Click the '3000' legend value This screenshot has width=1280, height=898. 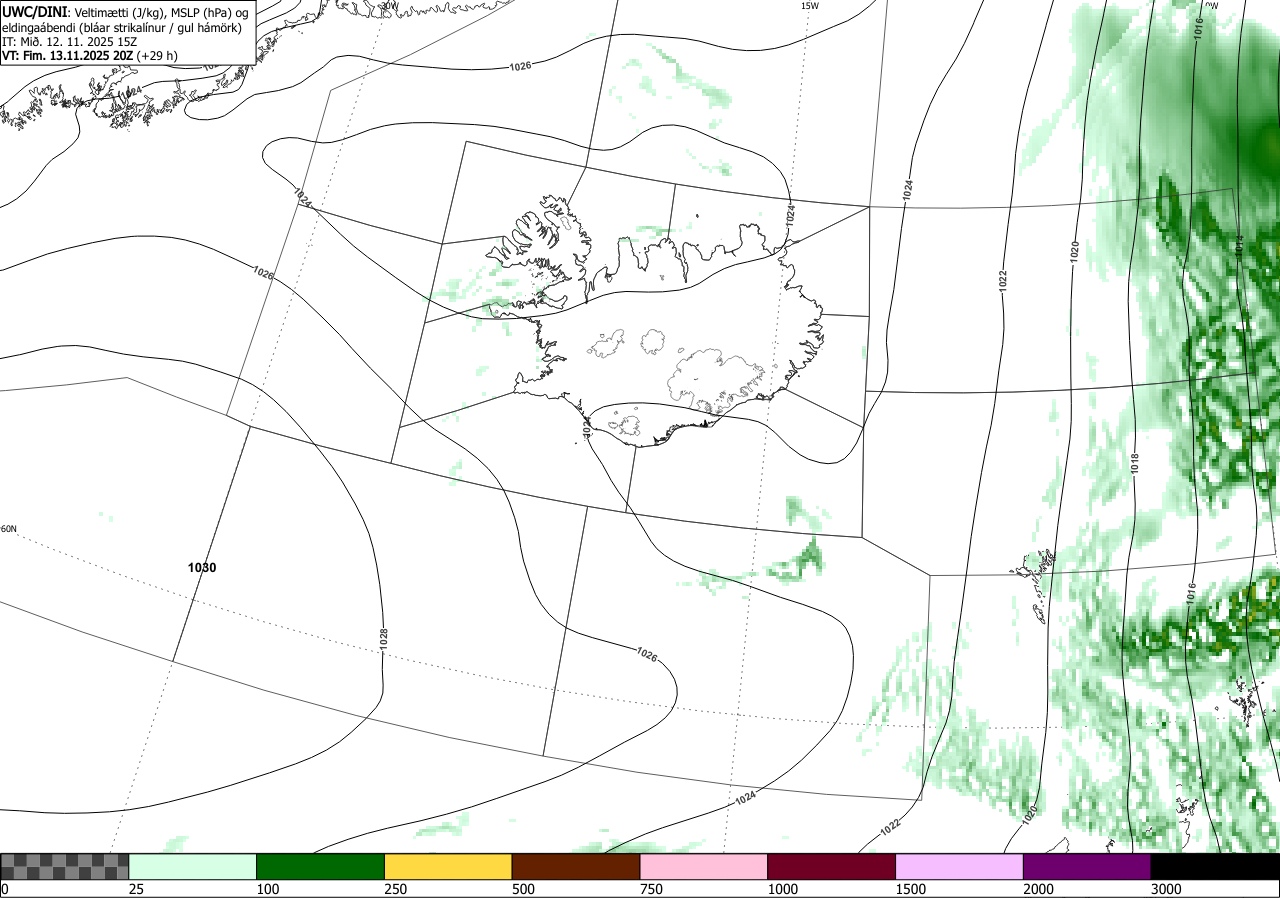[1167, 889]
